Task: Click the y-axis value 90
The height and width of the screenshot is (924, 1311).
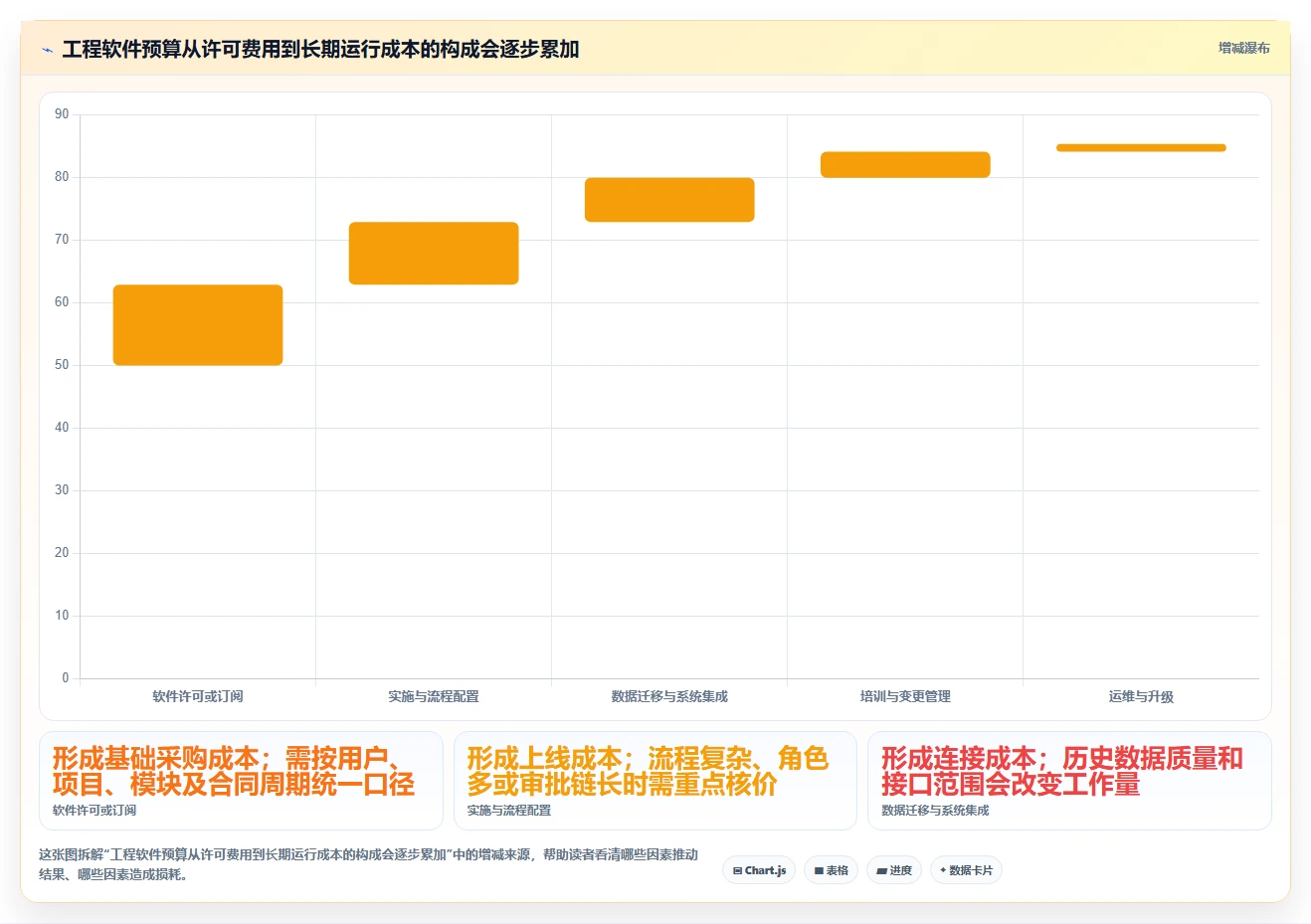Action: pos(62,114)
